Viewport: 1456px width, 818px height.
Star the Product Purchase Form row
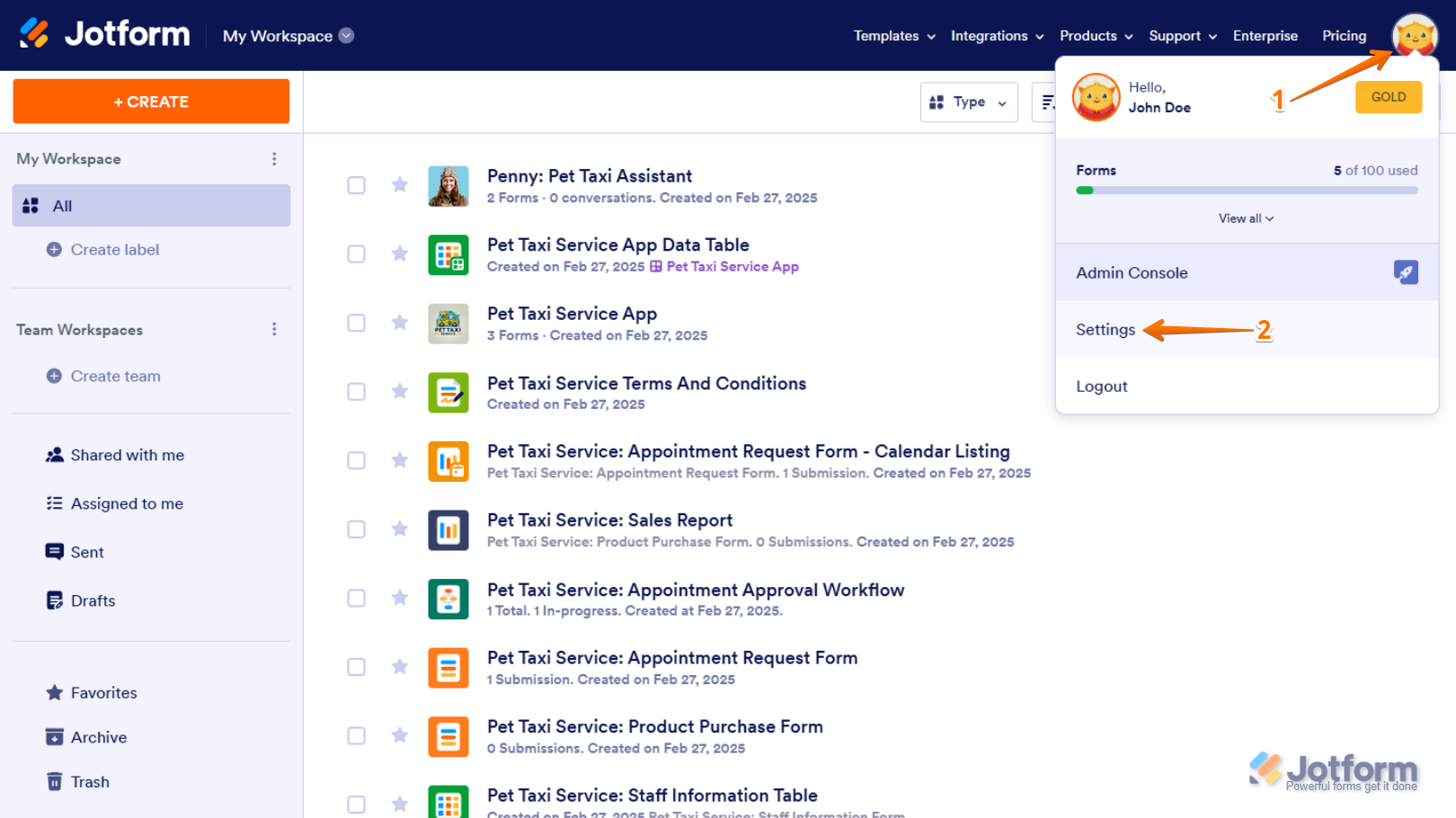400,735
